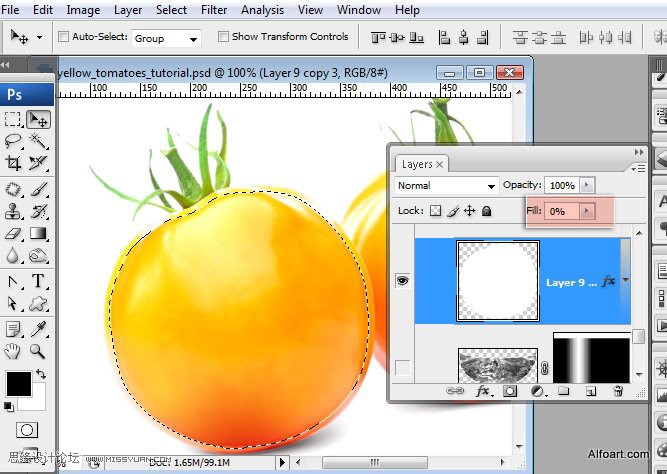
Task: Open the Filter menu
Action: tap(214, 10)
